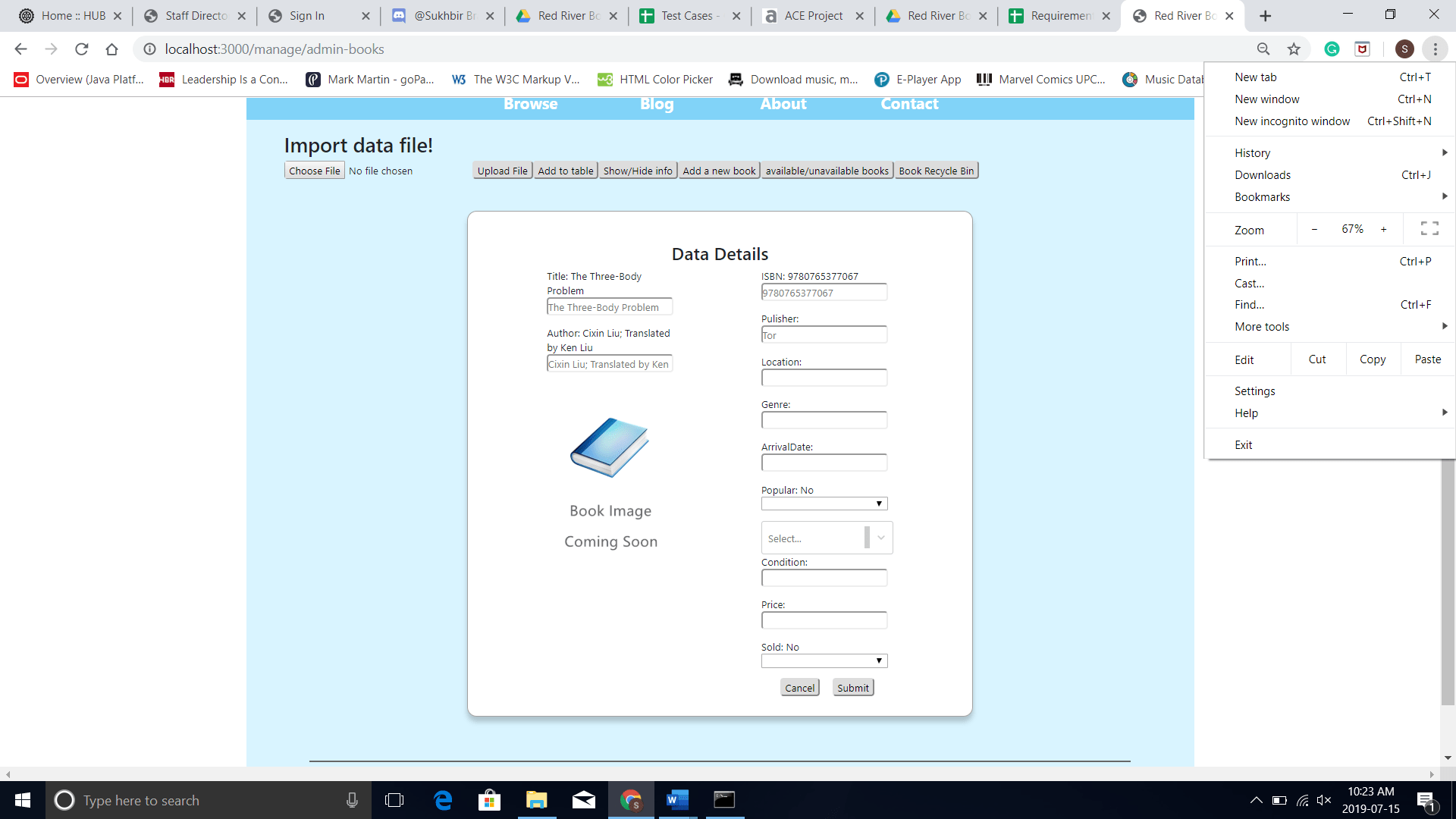Open the Popular dropdown
The width and height of the screenshot is (1456, 819).
tap(824, 504)
